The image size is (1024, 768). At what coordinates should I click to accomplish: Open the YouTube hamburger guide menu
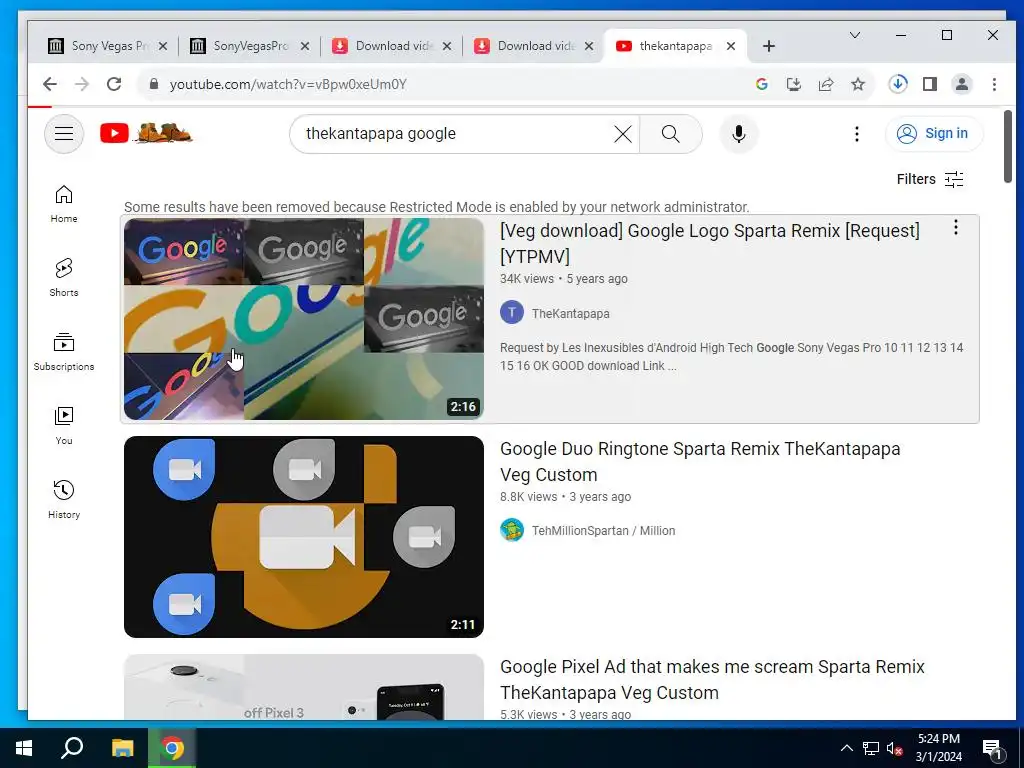coord(64,134)
